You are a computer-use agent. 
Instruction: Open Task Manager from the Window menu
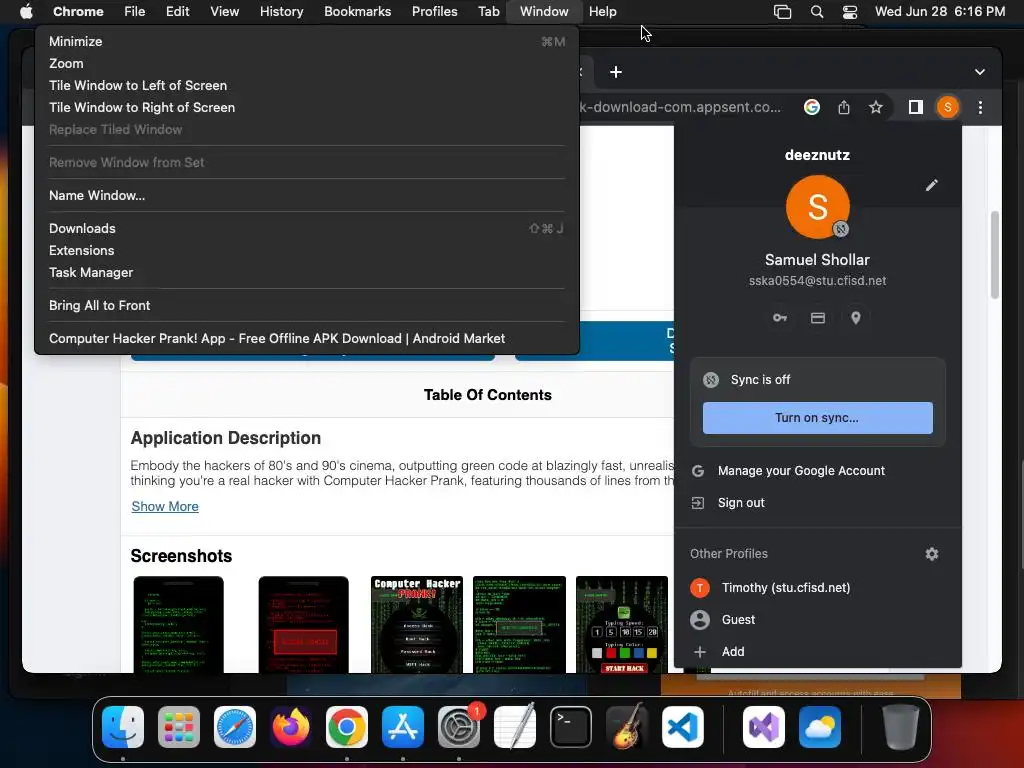tap(307, 272)
